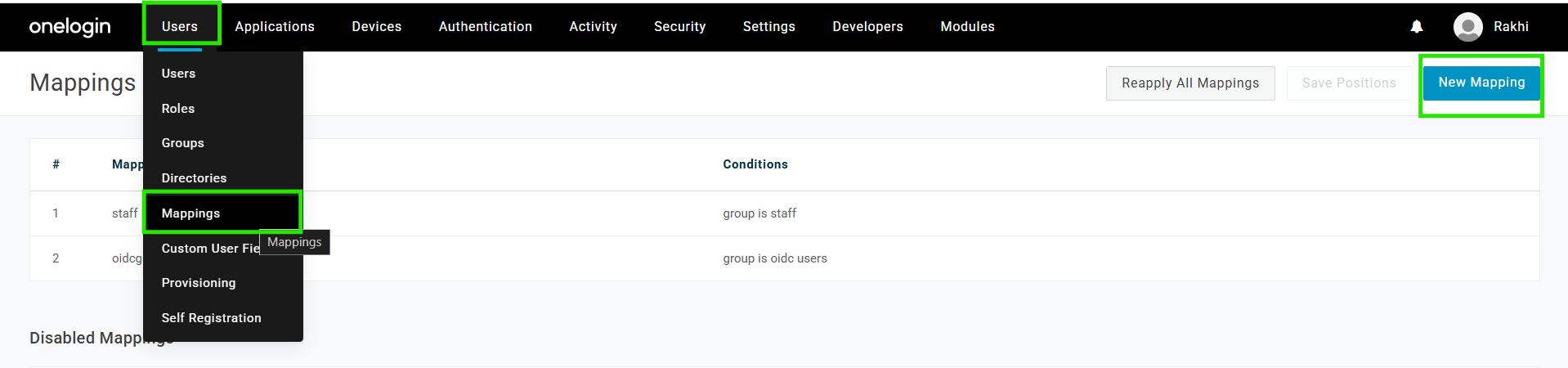Open the Settings menu
Image resolution: width=1568 pixels, height=368 pixels.
769,26
